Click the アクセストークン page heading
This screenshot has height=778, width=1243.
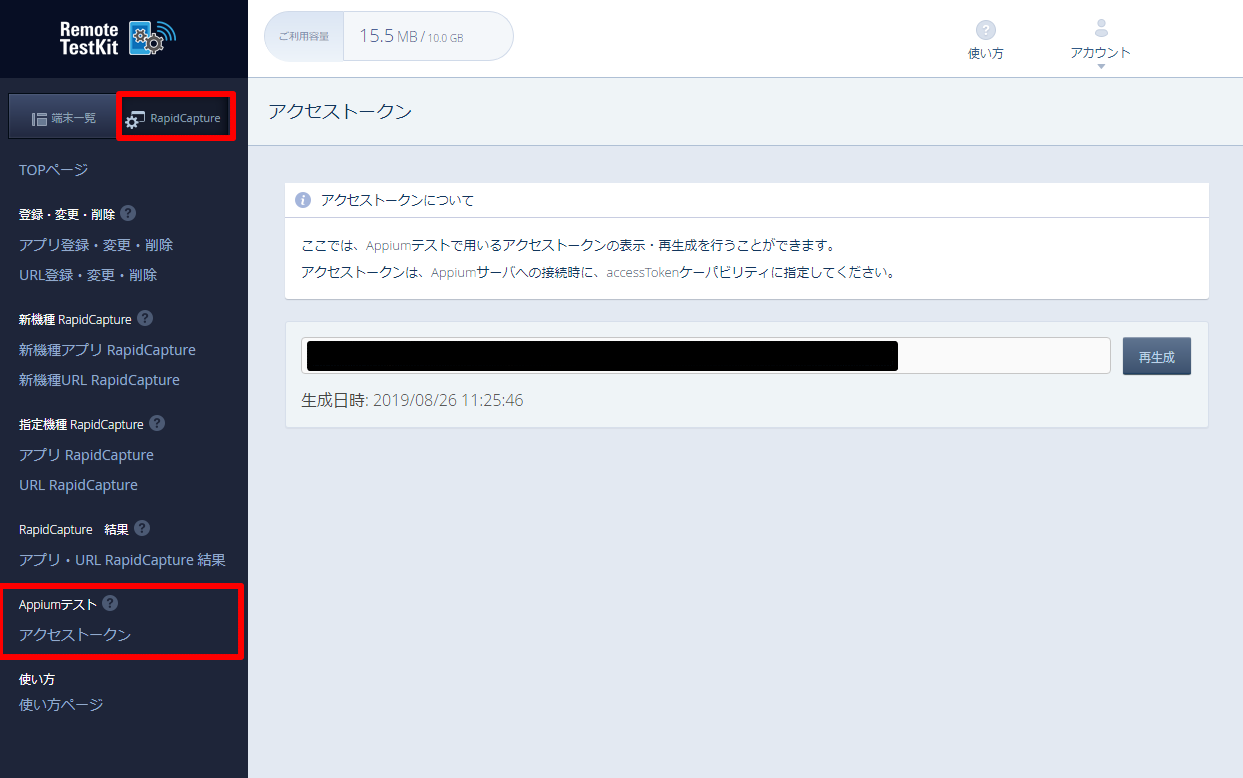point(340,111)
